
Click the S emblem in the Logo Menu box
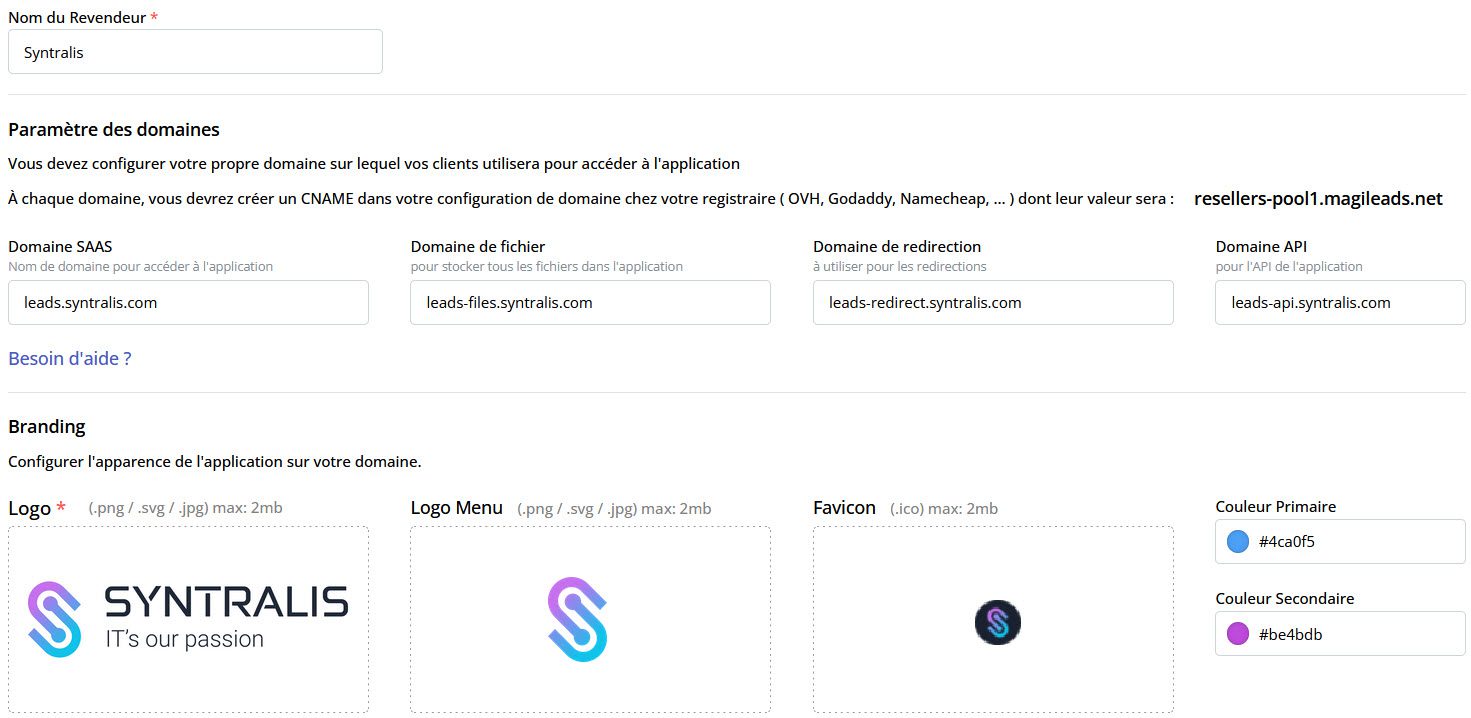pyautogui.click(x=578, y=619)
